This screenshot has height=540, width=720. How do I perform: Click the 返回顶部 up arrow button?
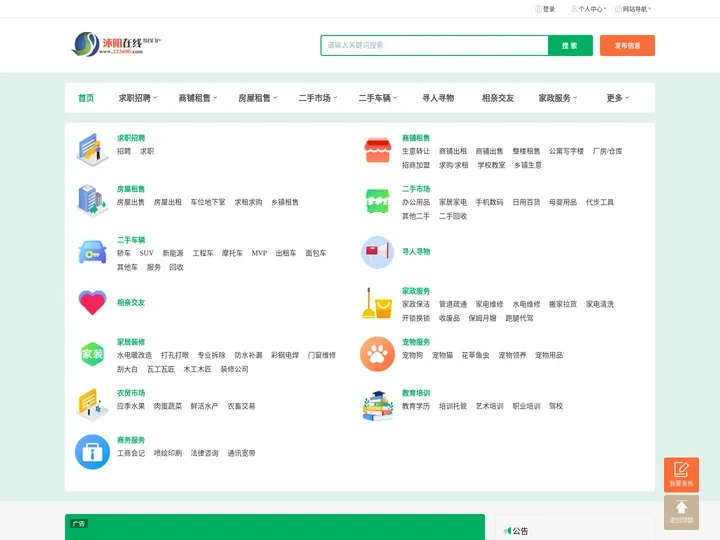[681, 512]
